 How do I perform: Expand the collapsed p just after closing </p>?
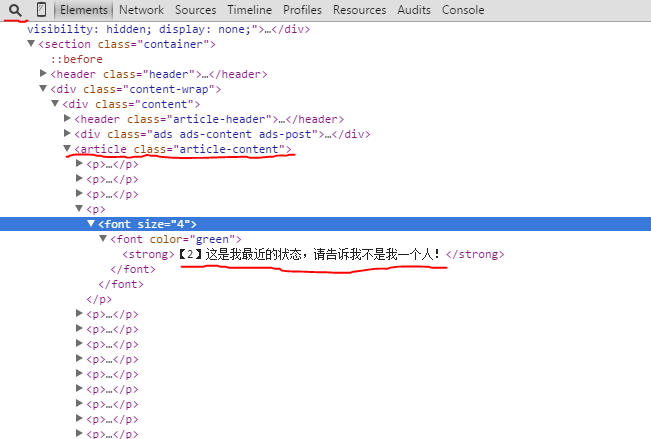coord(79,313)
